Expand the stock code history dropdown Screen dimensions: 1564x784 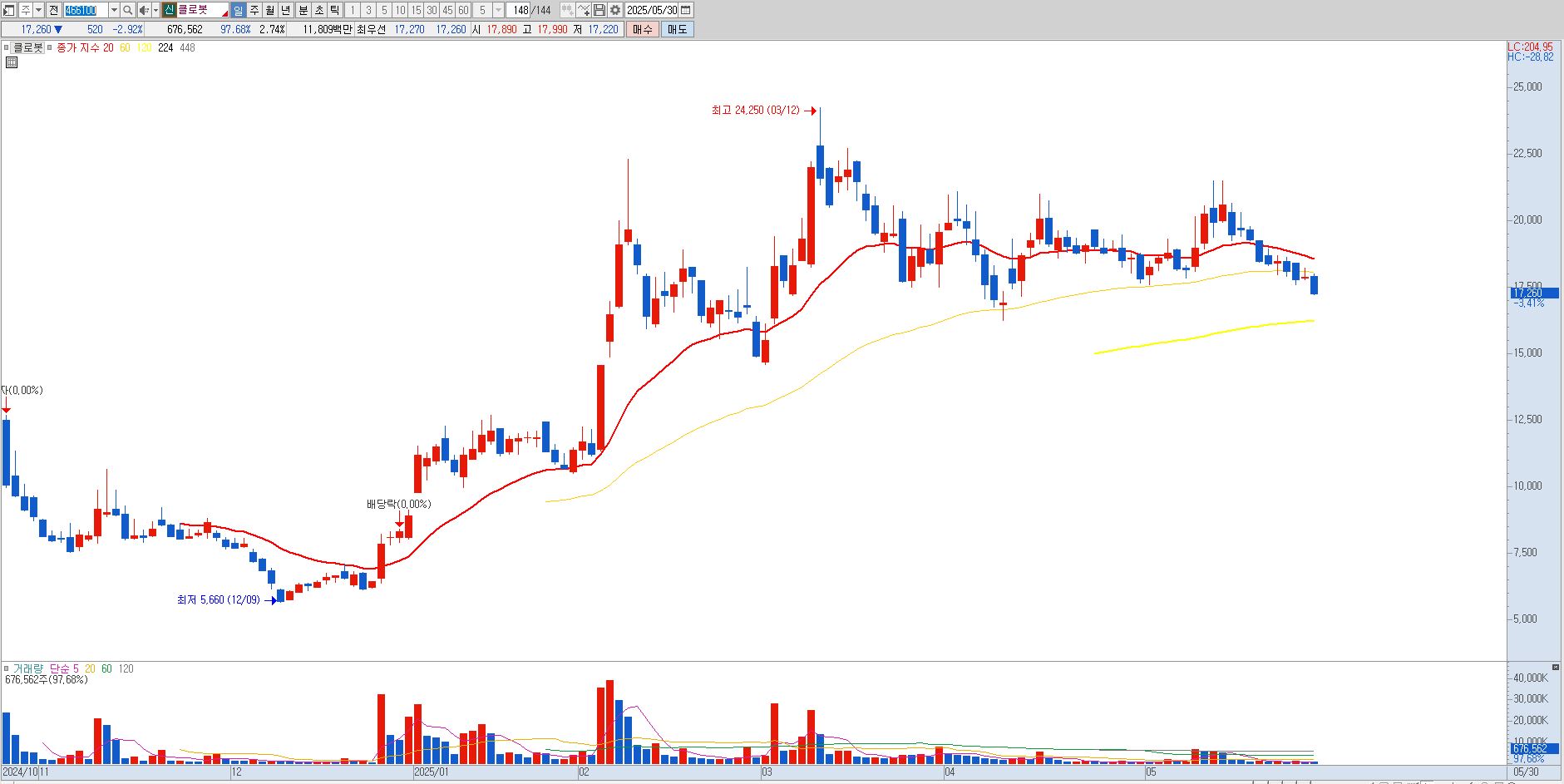pos(114,10)
